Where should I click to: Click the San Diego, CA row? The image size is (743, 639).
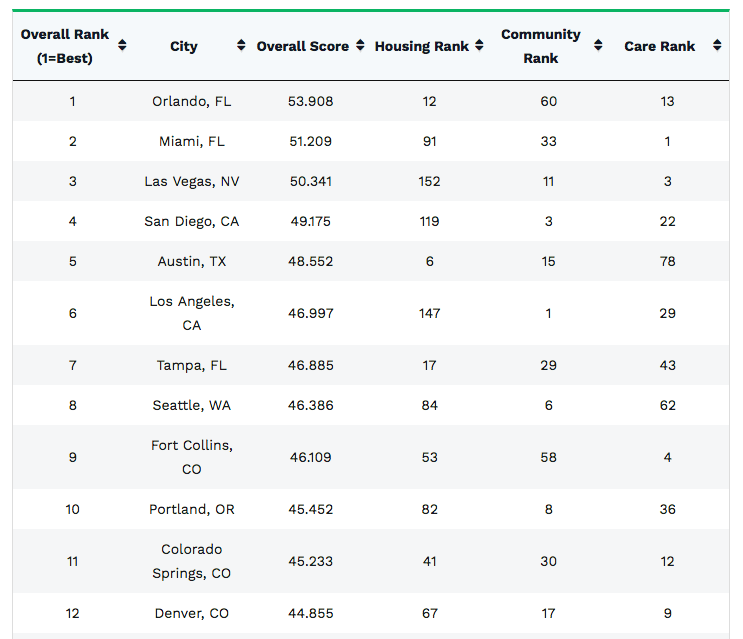tap(192, 221)
